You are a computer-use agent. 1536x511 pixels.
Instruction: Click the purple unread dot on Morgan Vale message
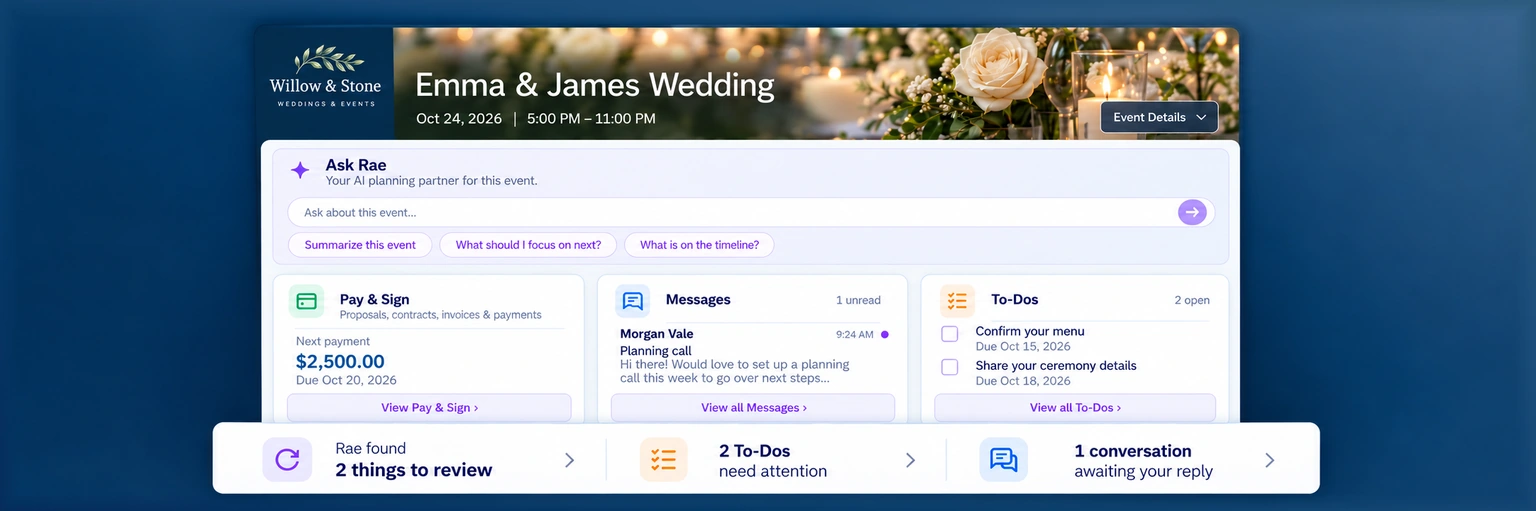(x=885, y=334)
